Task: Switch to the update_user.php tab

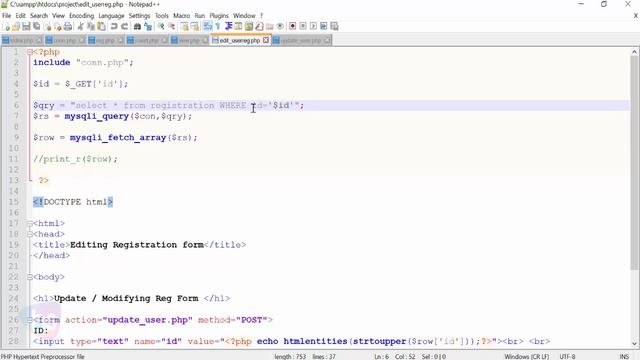Action: click(x=302, y=40)
